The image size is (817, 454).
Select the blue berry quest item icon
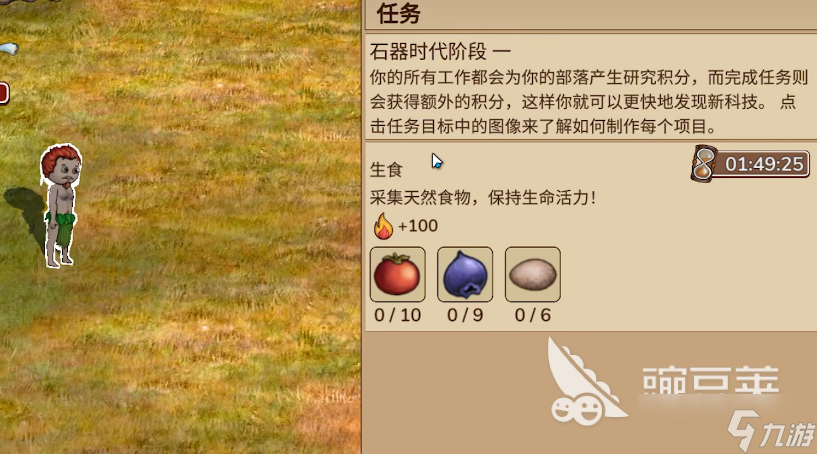[x=465, y=274]
